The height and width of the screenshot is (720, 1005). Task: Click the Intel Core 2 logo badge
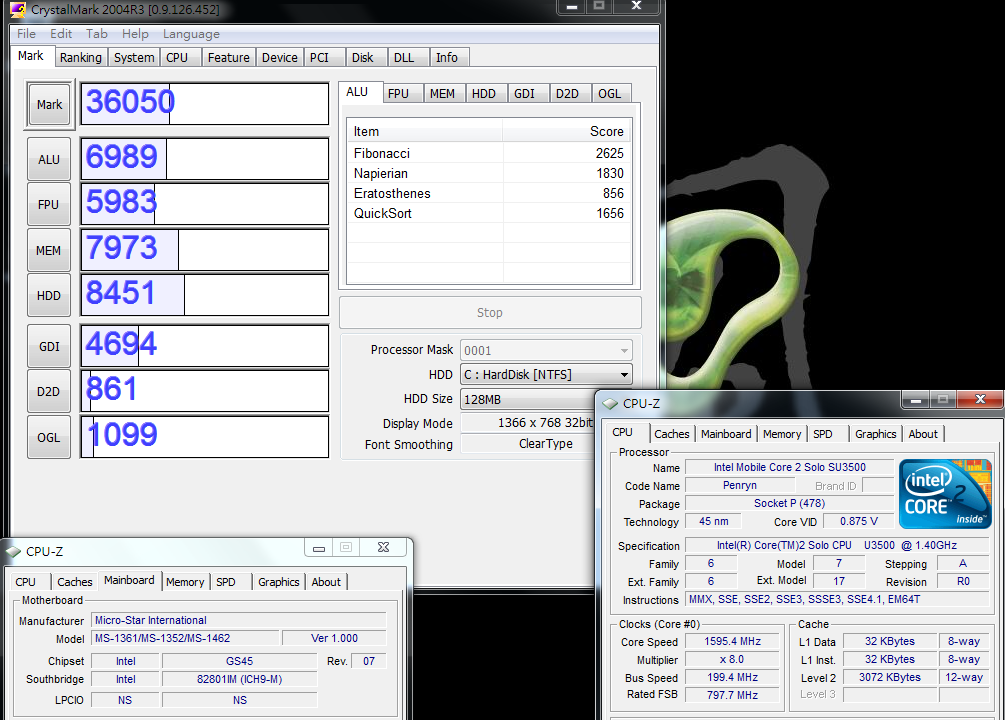click(945, 494)
